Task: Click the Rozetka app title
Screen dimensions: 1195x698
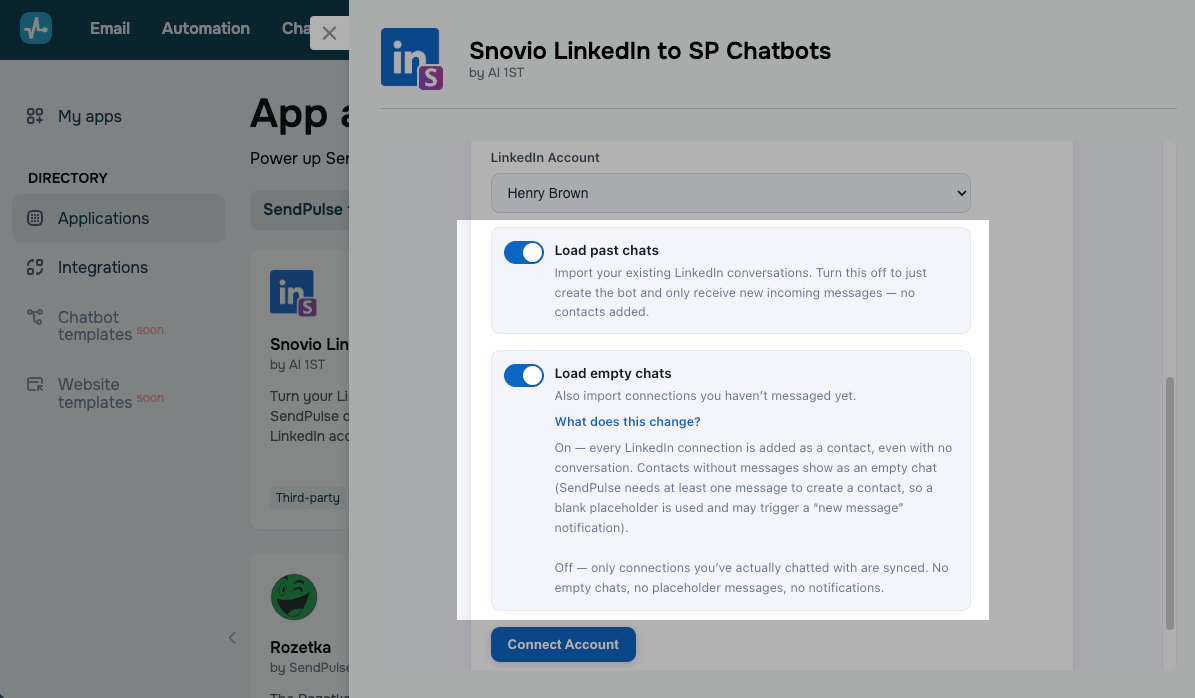Action: (x=300, y=648)
